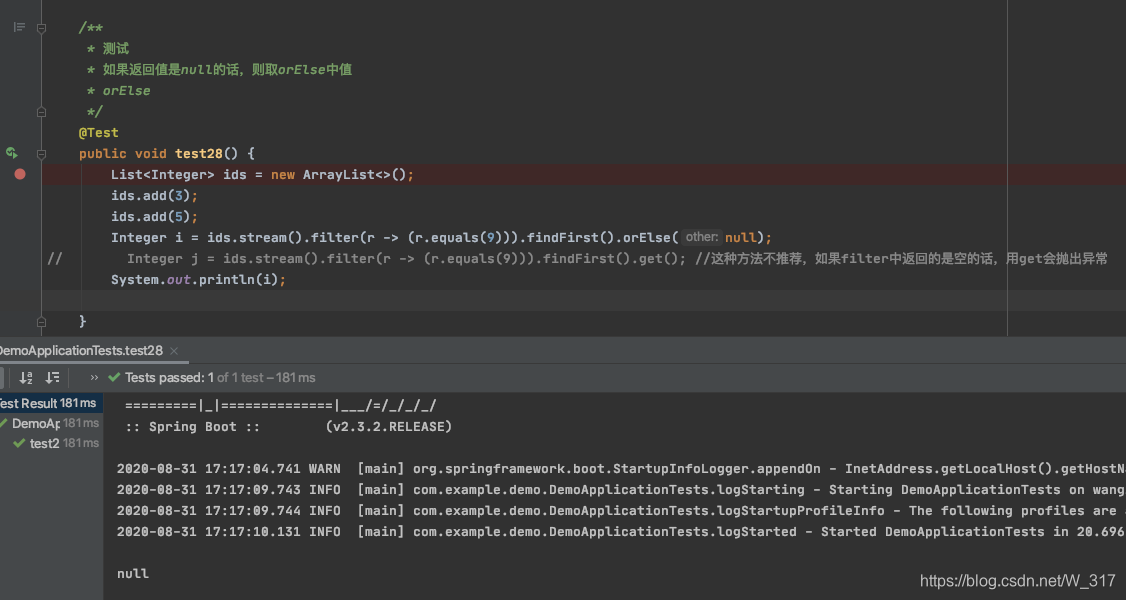Fold the test28 method at its declaration
The height and width of the screenshot is (600, 1126).
click(41, 154)
